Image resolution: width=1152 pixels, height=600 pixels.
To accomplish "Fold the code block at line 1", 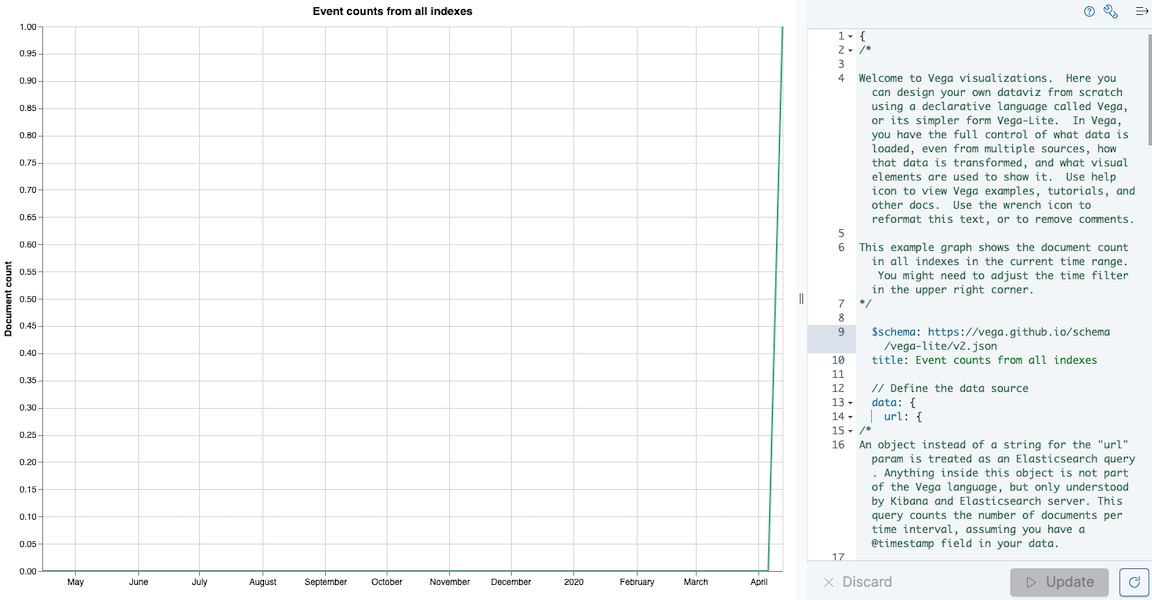I will [850, 36].
